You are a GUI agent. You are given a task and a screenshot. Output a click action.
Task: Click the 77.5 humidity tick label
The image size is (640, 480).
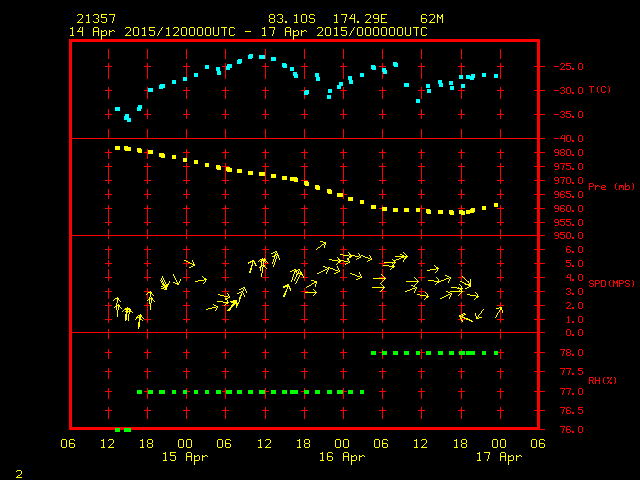point(571,372)
